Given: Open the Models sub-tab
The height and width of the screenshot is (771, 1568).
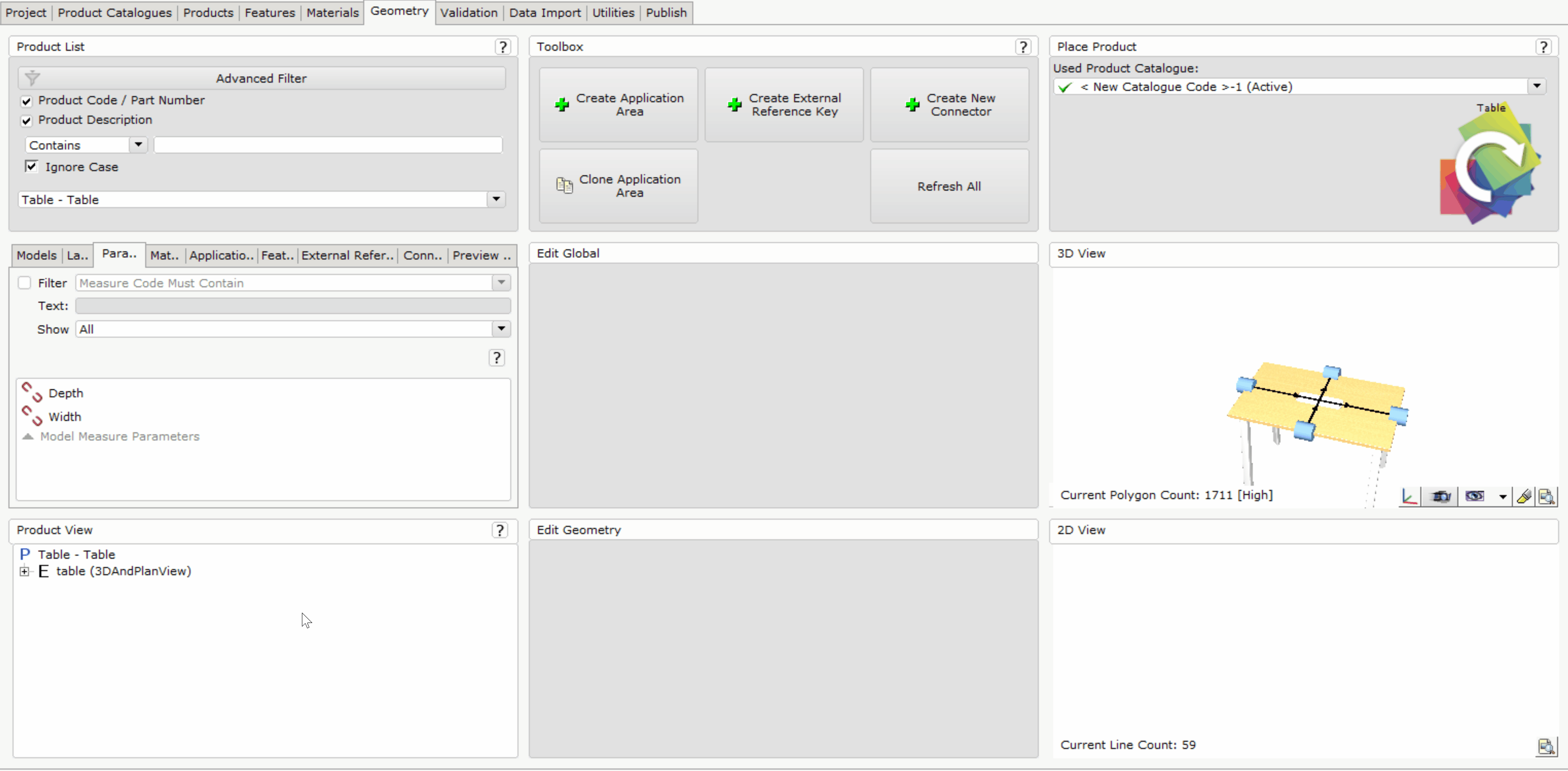Looking at the screenshot, I should (x=37, y=256).
